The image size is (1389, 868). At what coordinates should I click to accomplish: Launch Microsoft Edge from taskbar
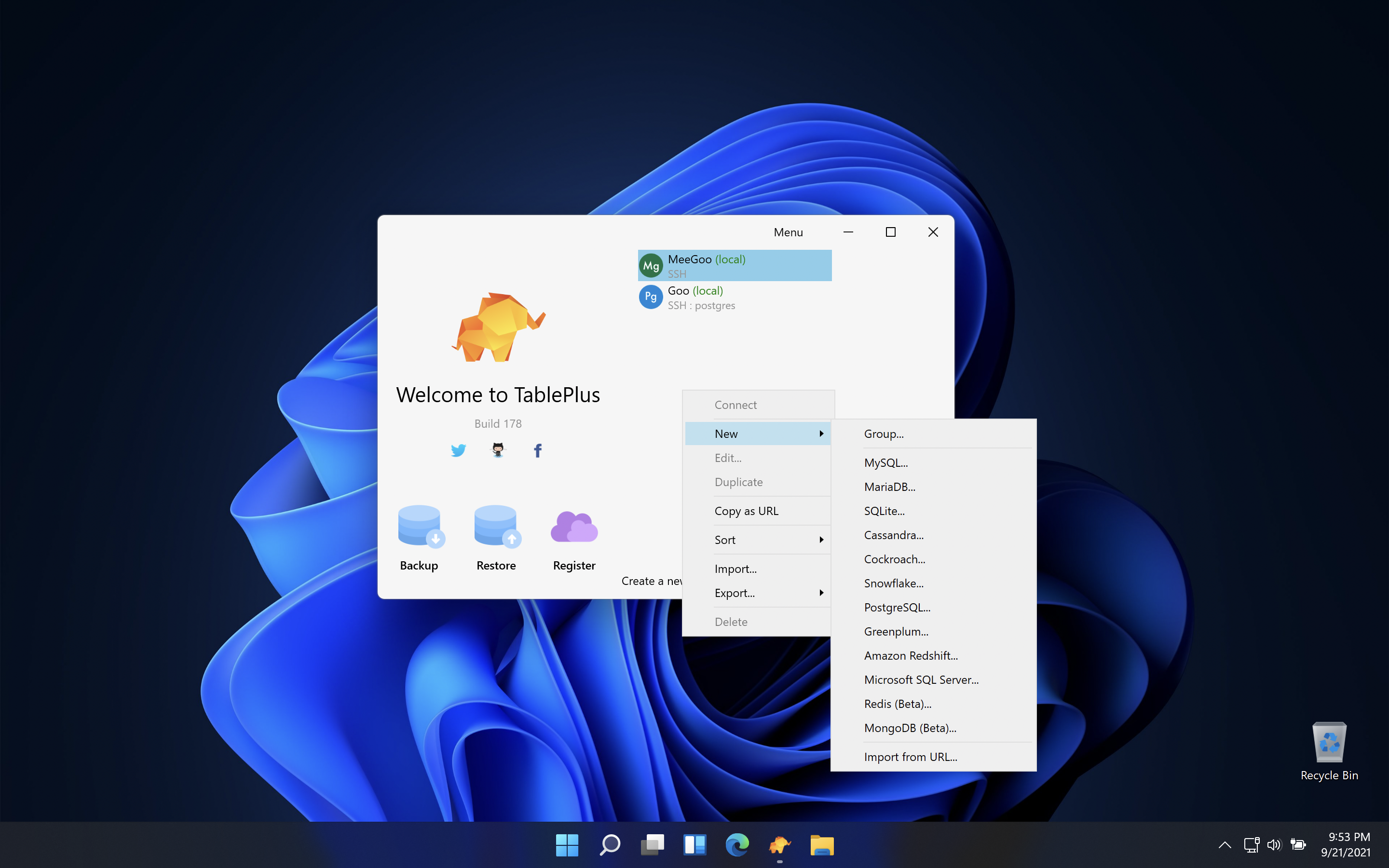click(737, 844)
